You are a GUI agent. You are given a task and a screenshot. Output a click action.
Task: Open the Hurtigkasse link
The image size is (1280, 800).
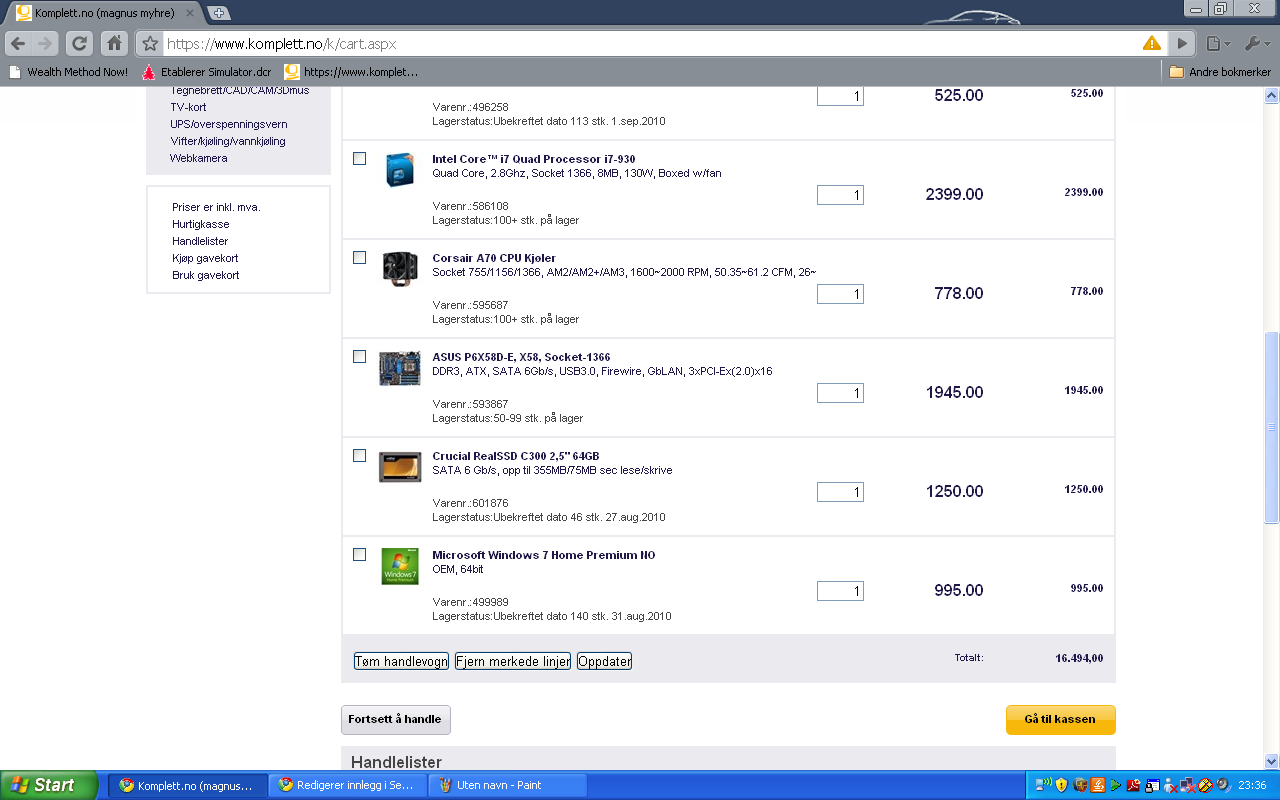click(201, 224)
